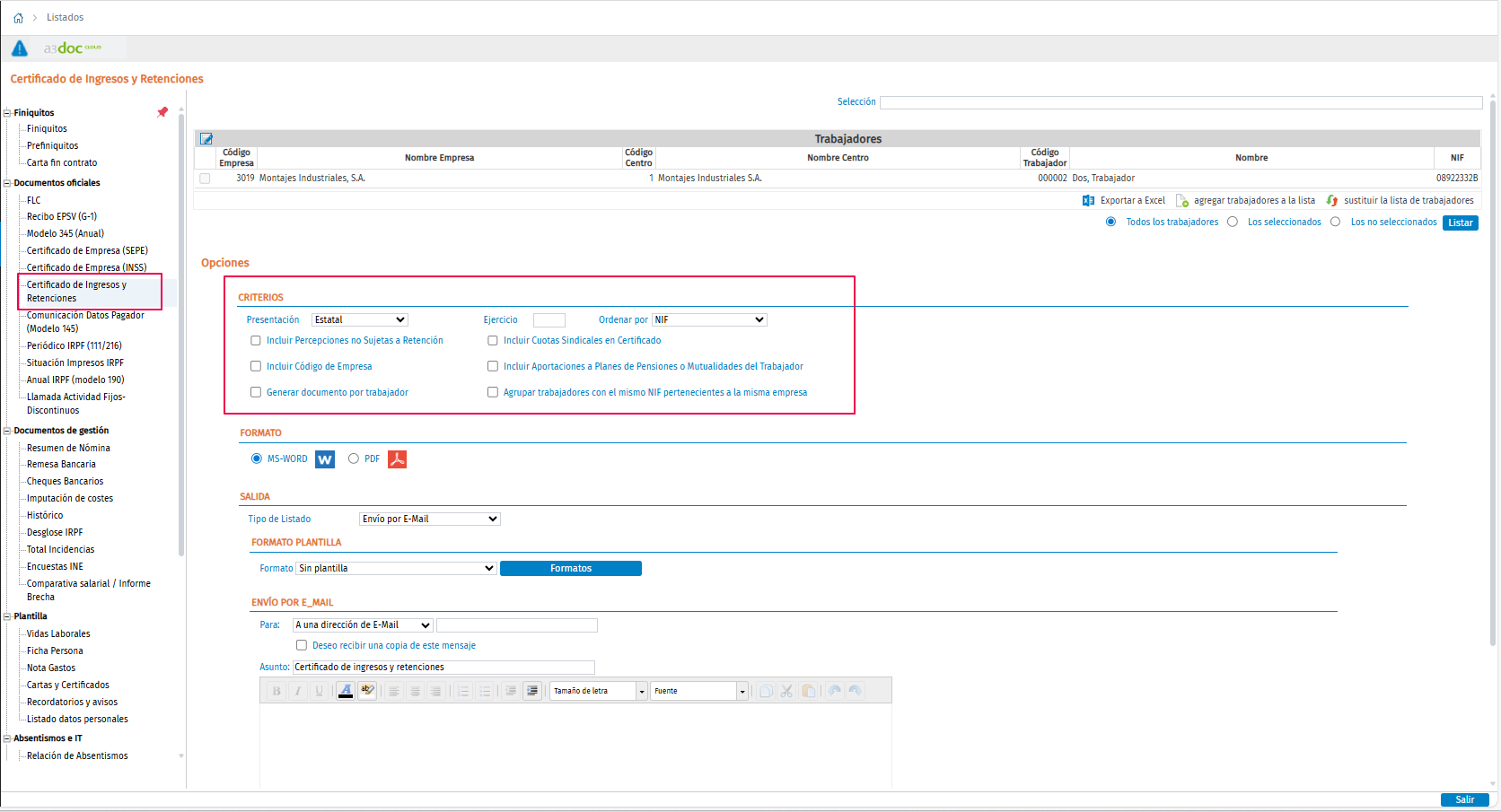Align text left in the editor
Viewport: 1501px width, 812px height.
pos(393,691)
